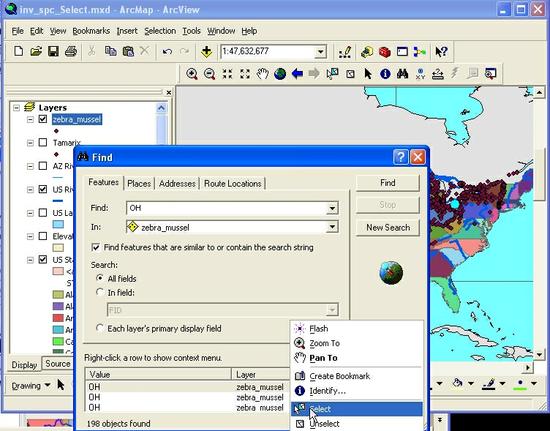The height and width of the screenshot is (431, 550).
Task: Open the Selection menu
Action: point(160,31)
